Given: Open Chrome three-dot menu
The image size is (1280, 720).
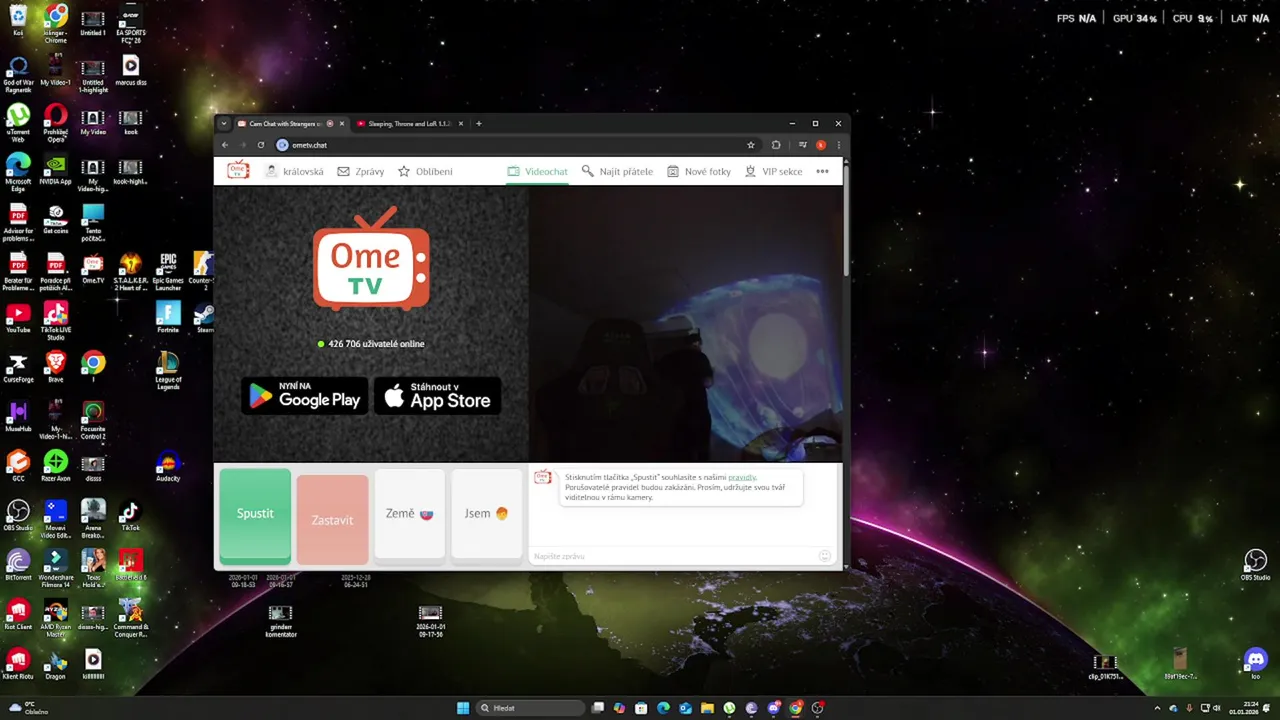Looking at the screenshot, I should (838, 145).
